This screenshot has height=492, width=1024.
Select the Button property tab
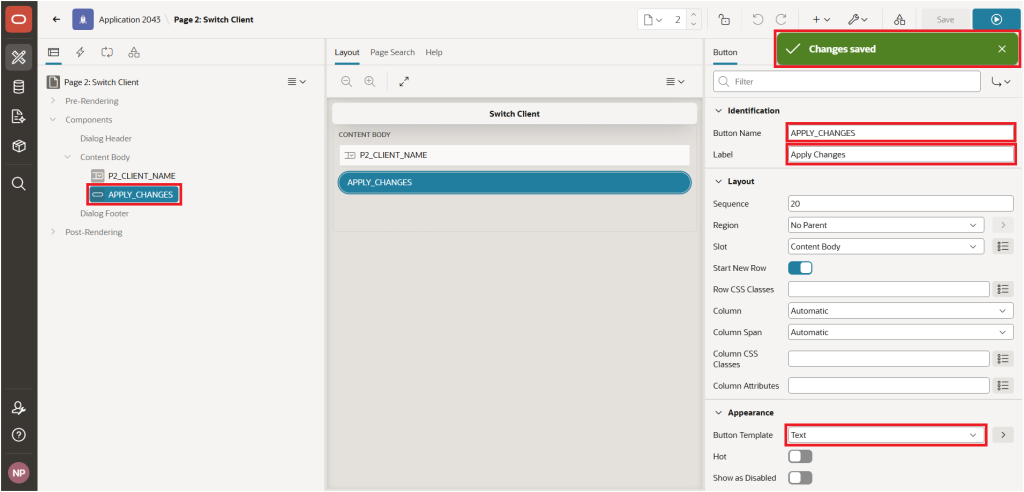pos(725,52)
